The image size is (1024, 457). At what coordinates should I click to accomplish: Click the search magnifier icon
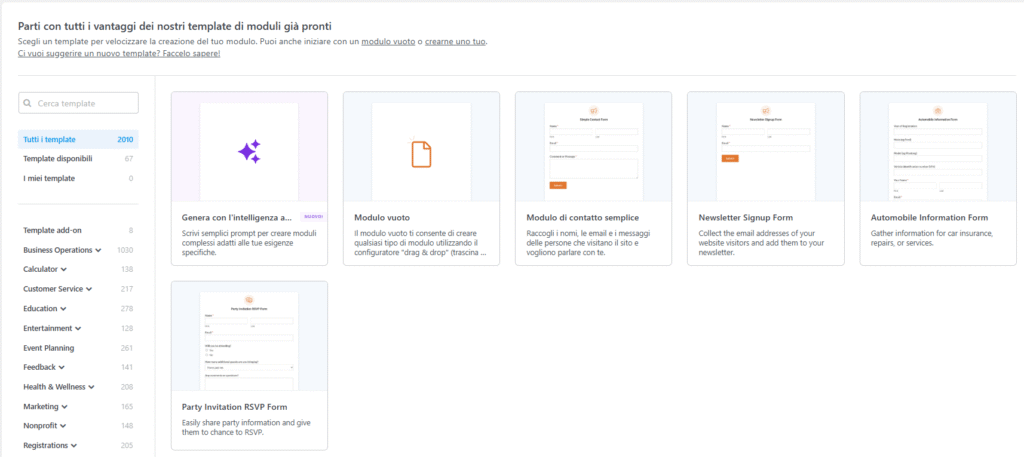[28, 103]
